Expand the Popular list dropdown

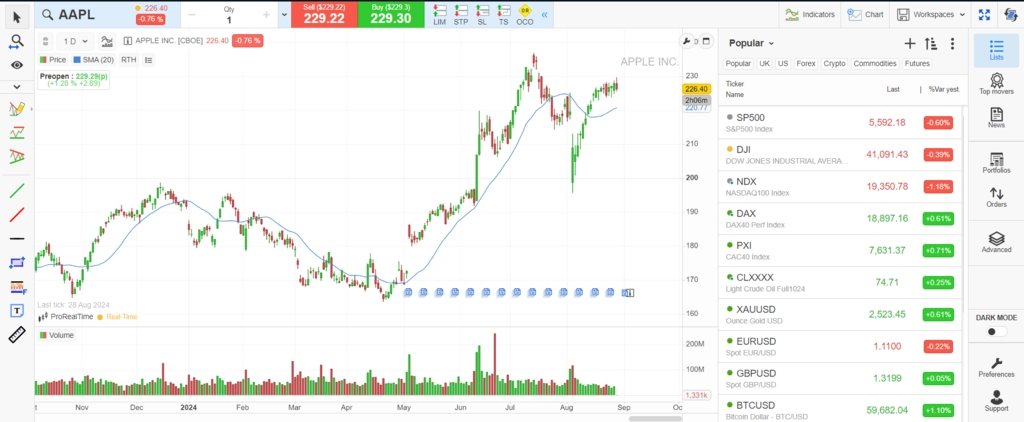(751, 43)
